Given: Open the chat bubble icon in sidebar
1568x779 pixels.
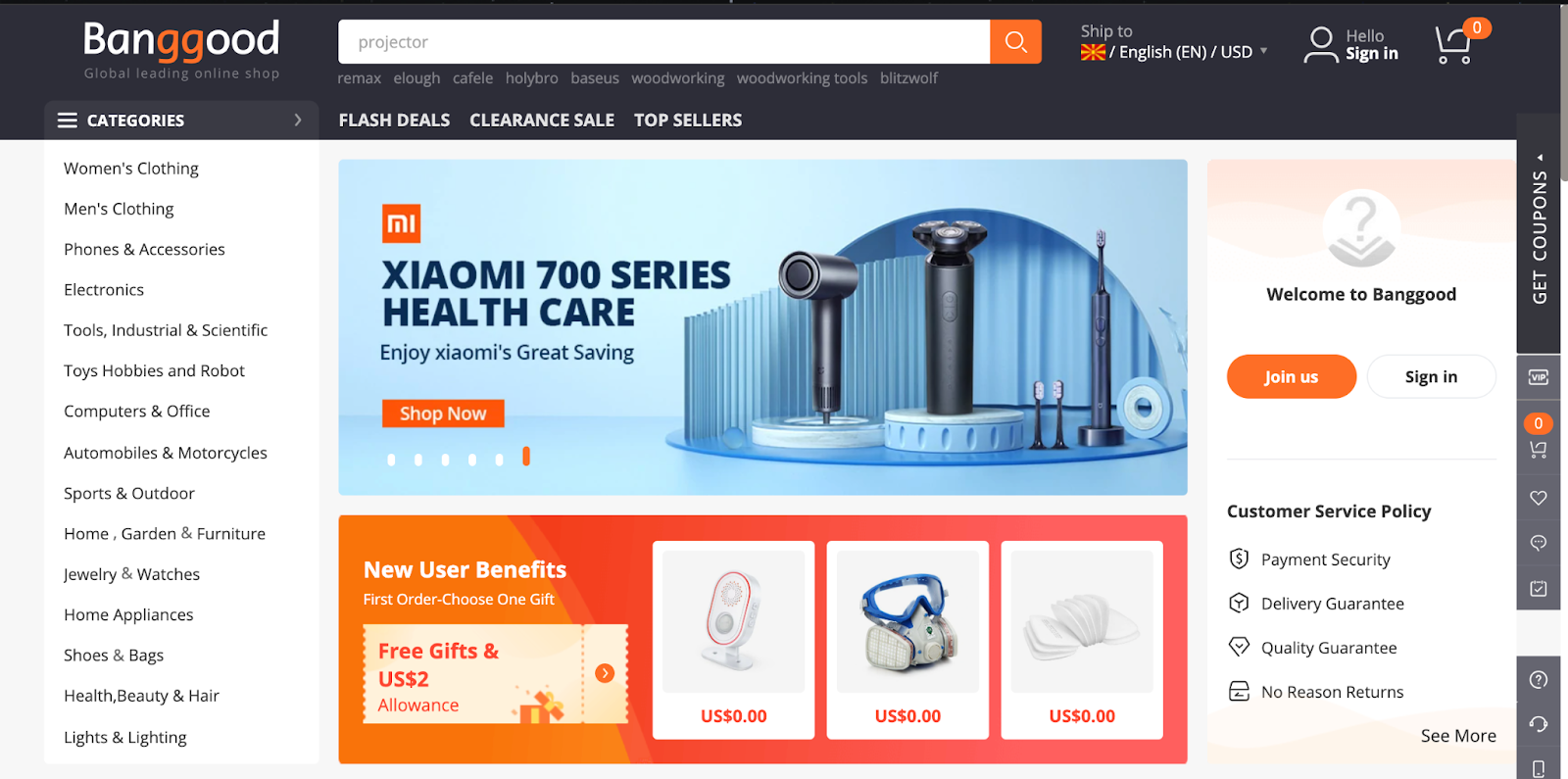Looking at the screenshot, I should pyautogui.click(x=1539, y=543).
